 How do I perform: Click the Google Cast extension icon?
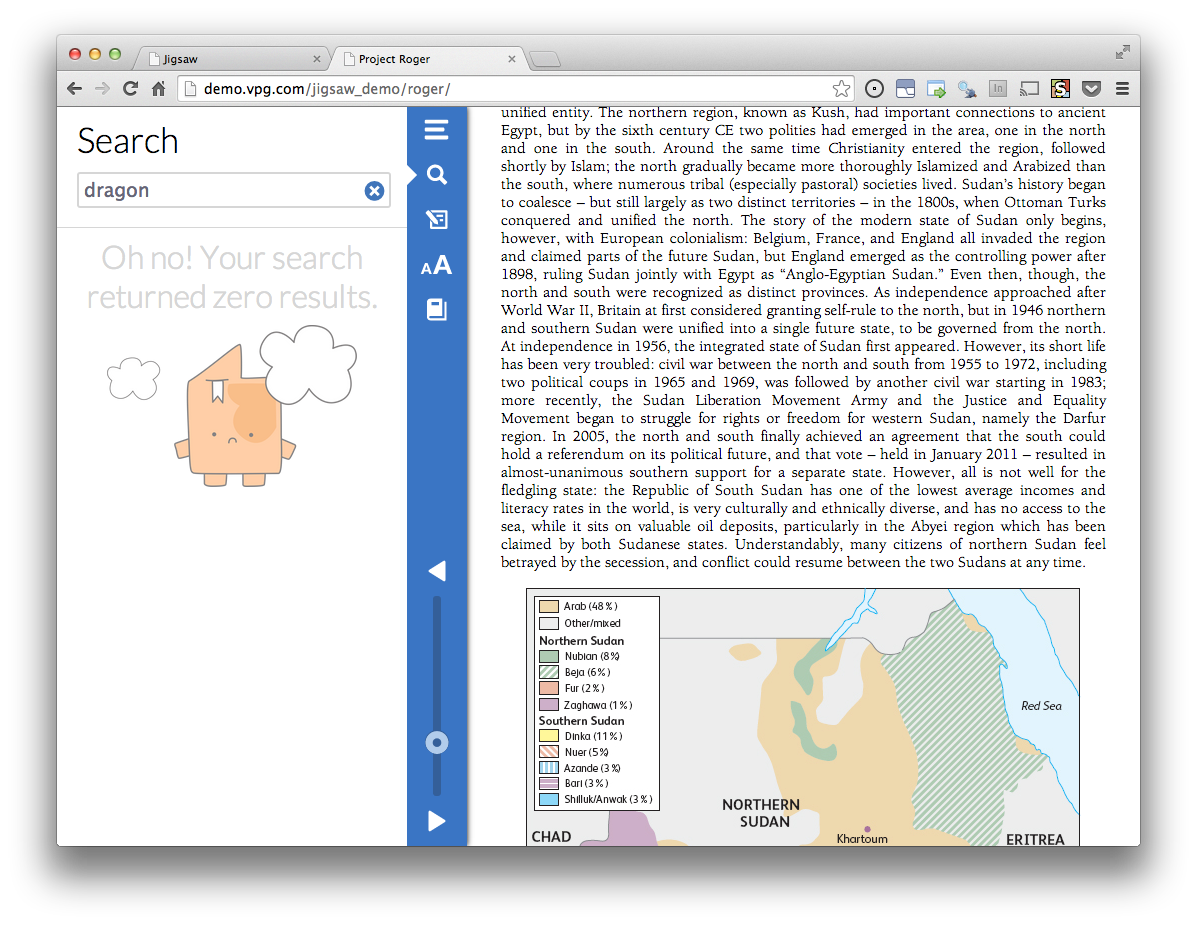click(1030, 89)
